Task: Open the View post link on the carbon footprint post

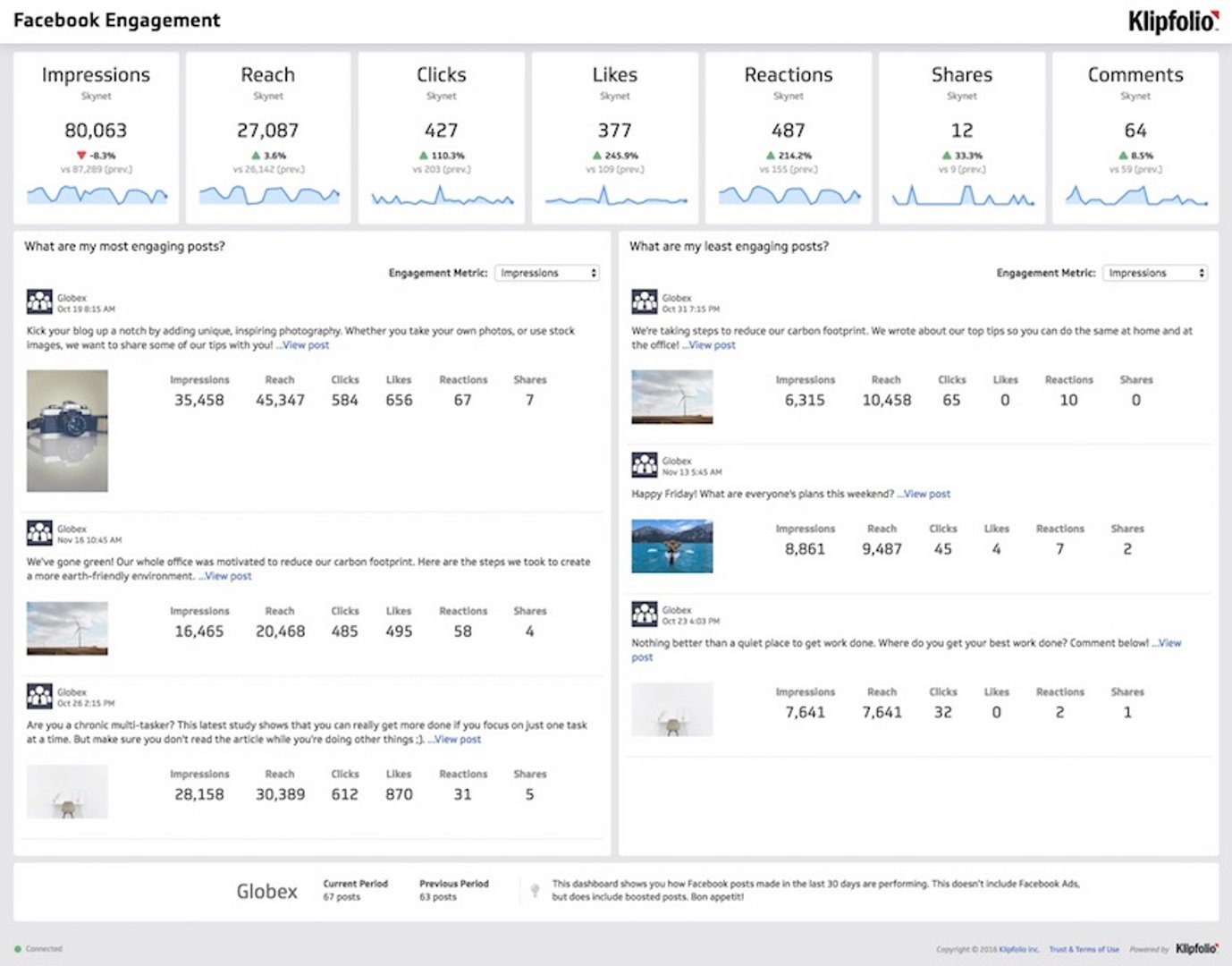Action: (711, 344)
